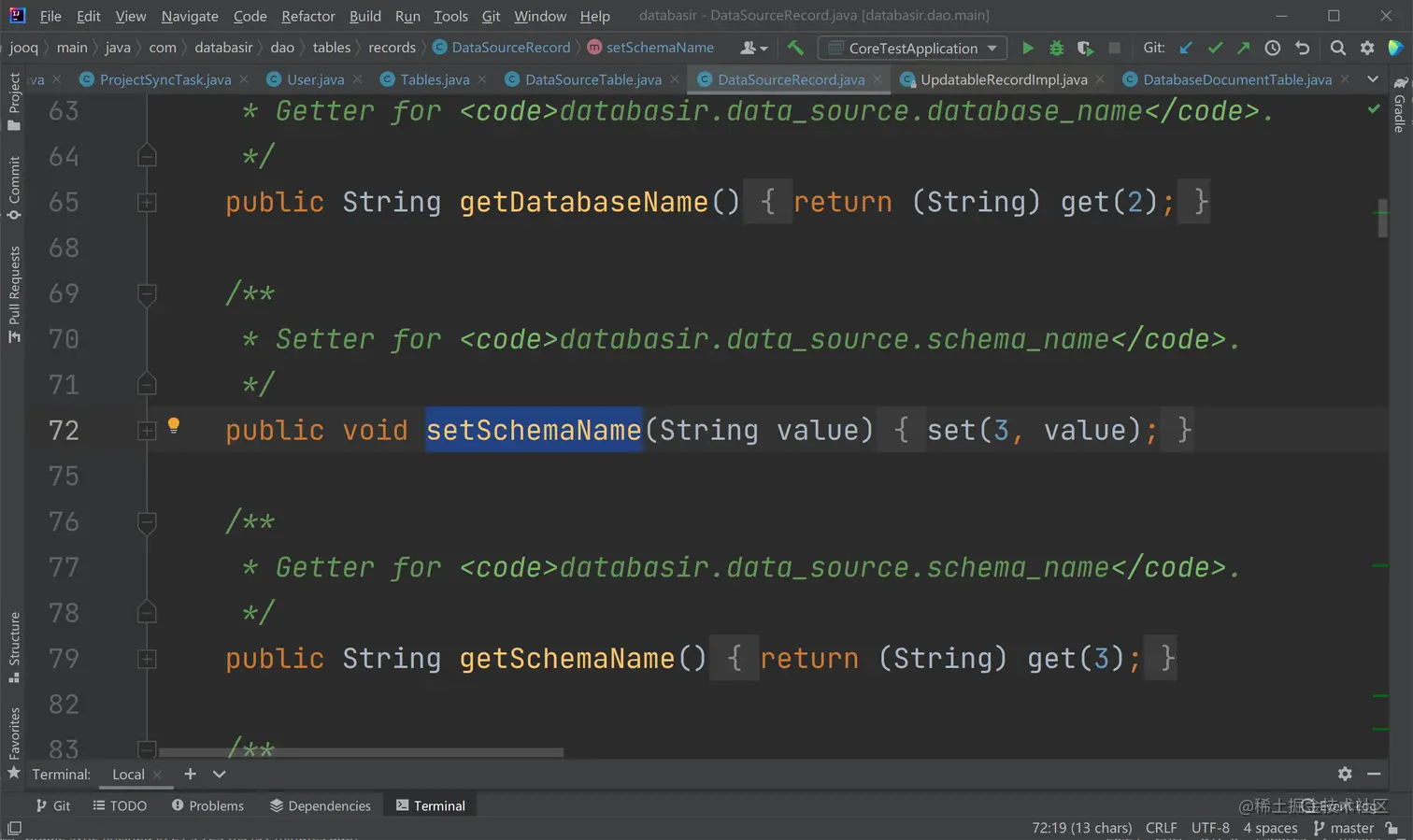The height and width of the screenshot is (840, 1413).
Task: Click the green inspection checkmark in editor corner
Action: pos(1374,108)
